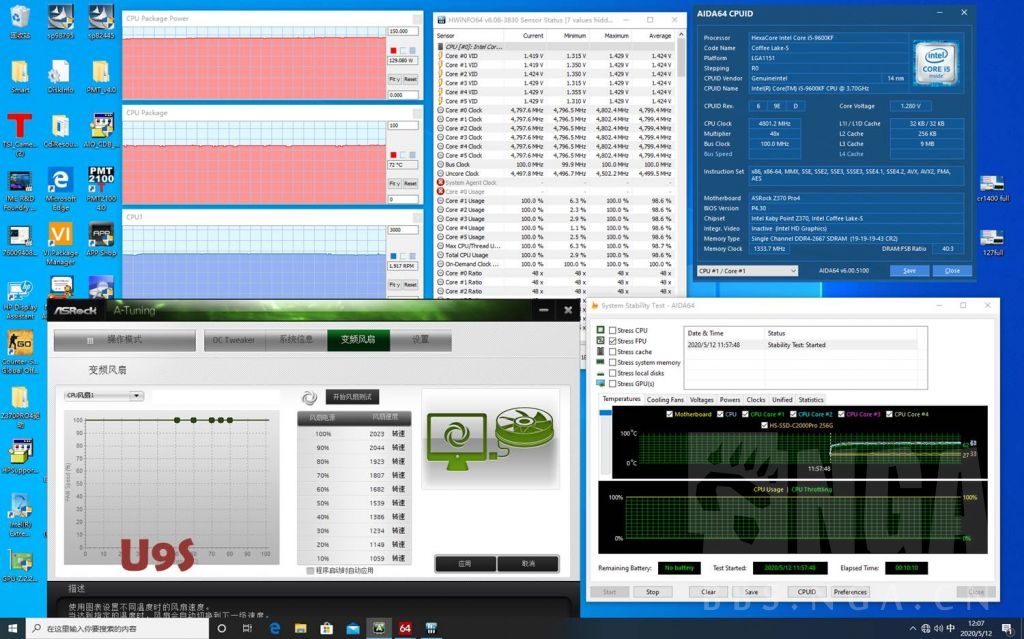Switch to AIDA64 taskbar icon
The width and height of the screenshot is (1024, 639).
click(x=405, y=628)
